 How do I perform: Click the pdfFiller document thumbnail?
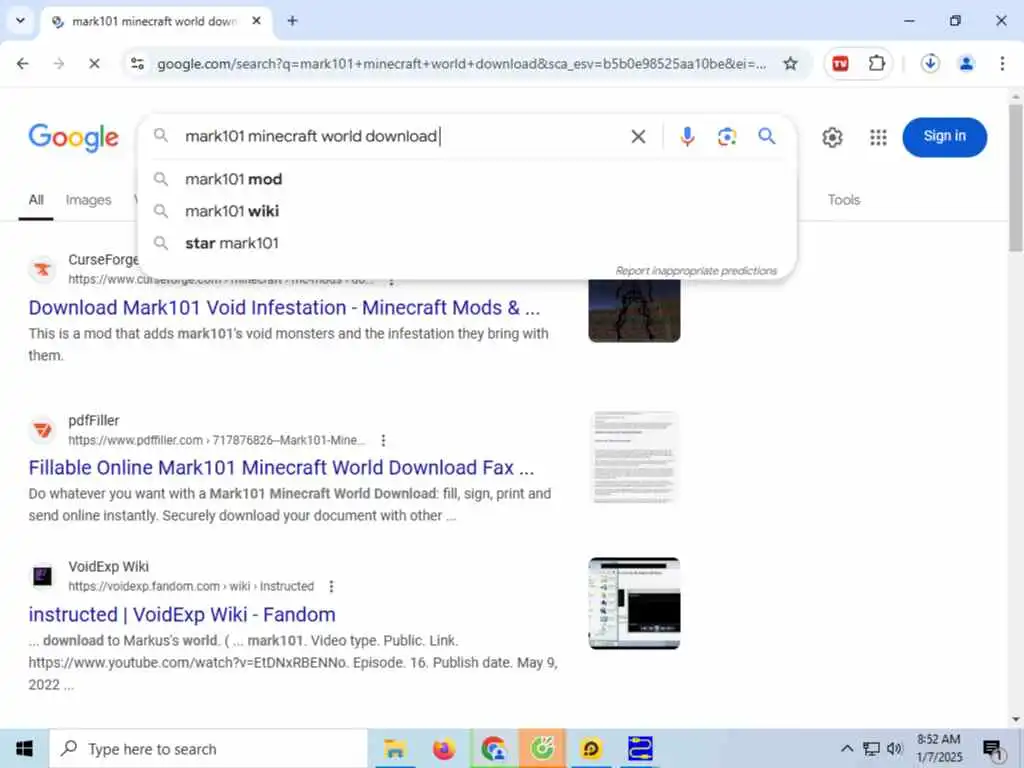(x=634, y=457)
